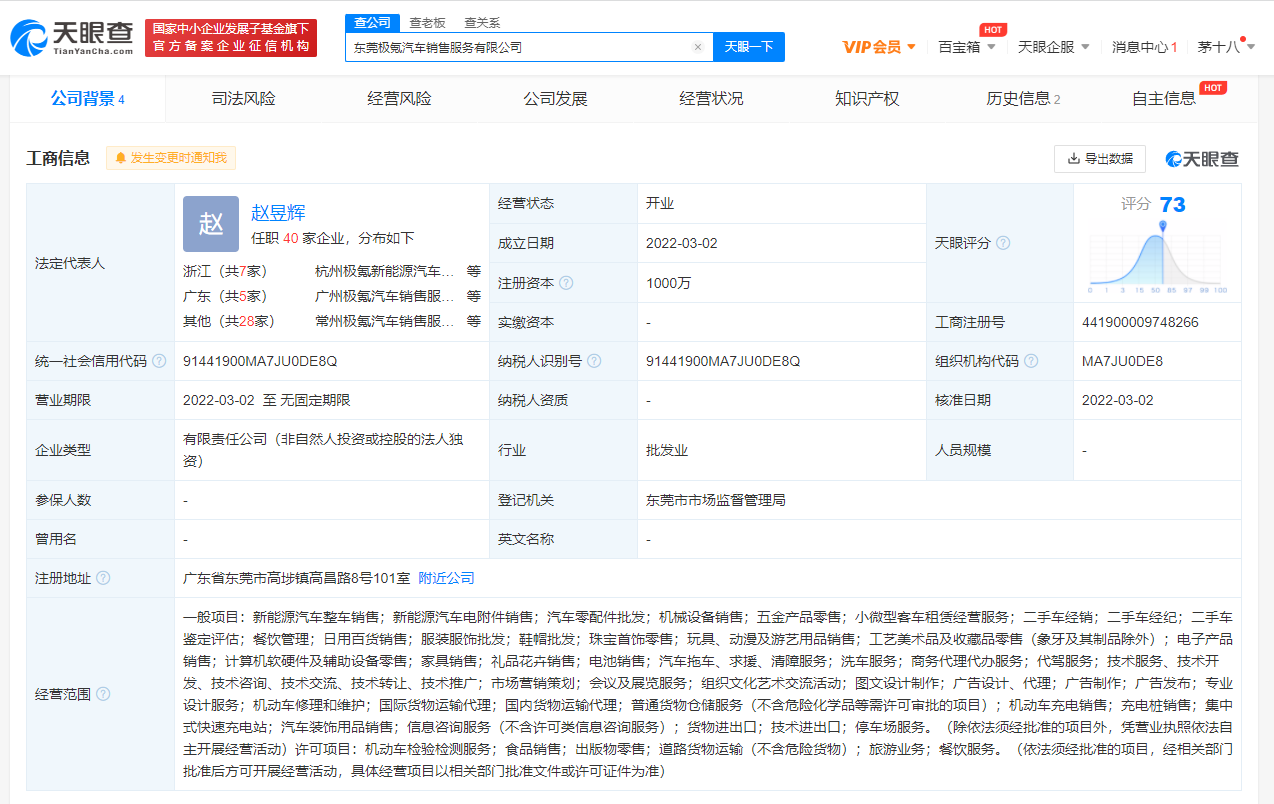Click the help icon beside 天眼评分
The height and width of the screenshot is (804, 1274).
[x=1003, y=242]
